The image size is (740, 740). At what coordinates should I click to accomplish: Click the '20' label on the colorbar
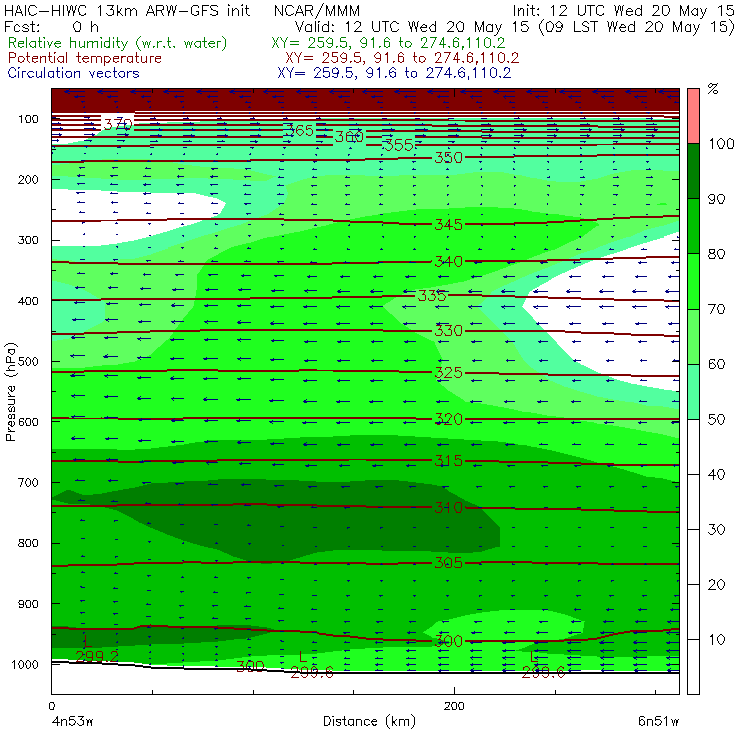716,585
